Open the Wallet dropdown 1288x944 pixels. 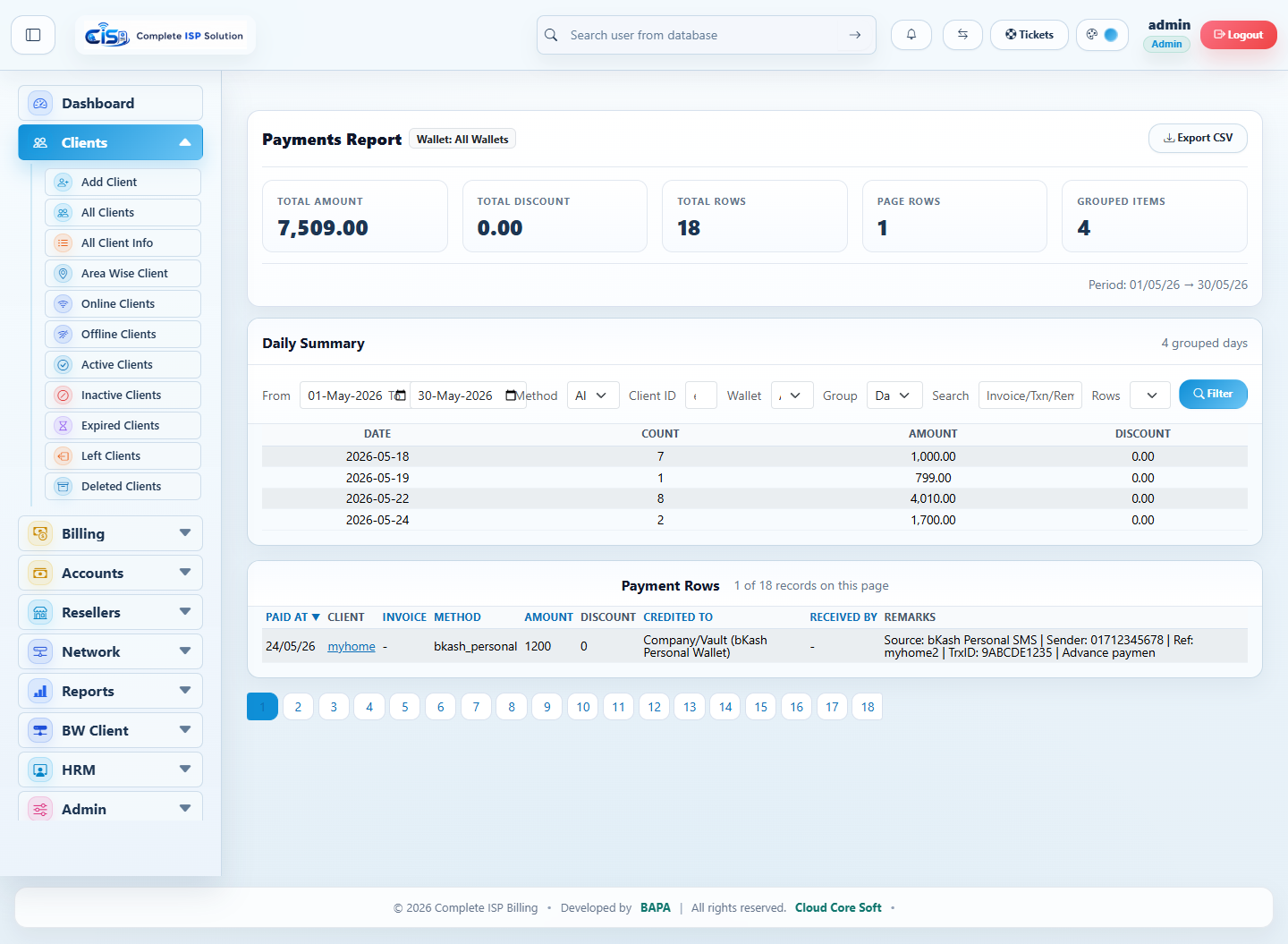click(792, 395)
